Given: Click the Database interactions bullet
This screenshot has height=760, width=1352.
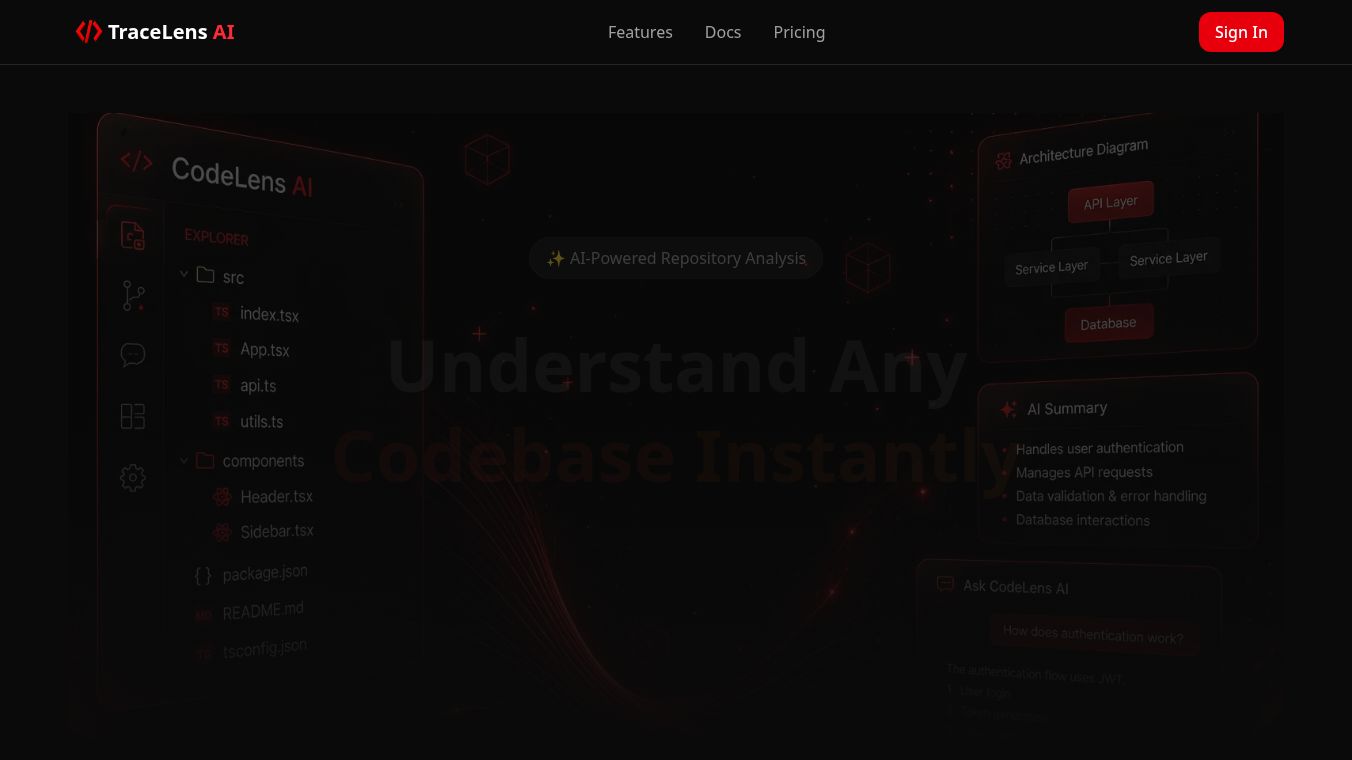Looking at the screenshot, I should click(x=1083, y=520).
